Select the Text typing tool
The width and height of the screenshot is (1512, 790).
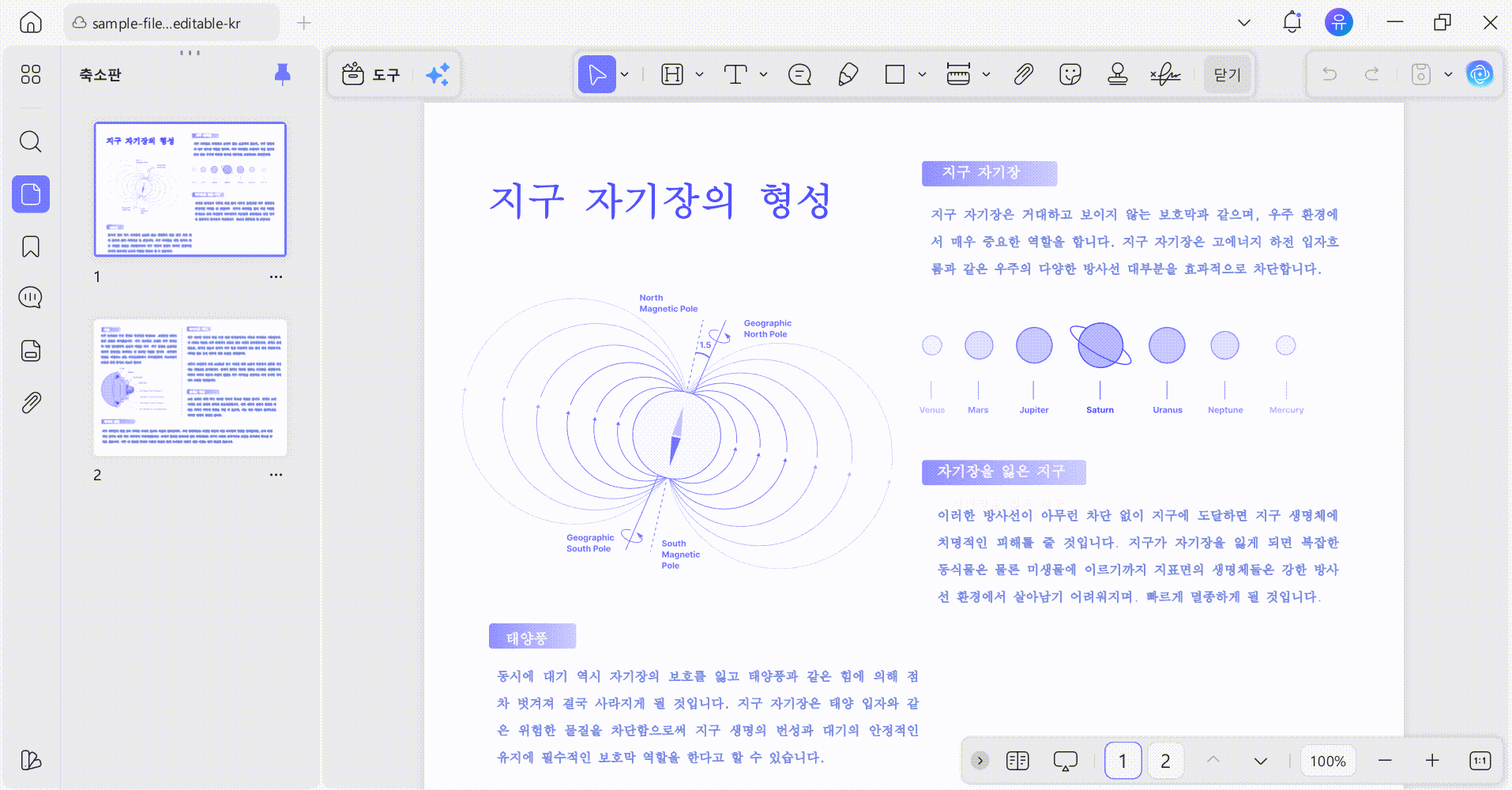coord(735,74)
